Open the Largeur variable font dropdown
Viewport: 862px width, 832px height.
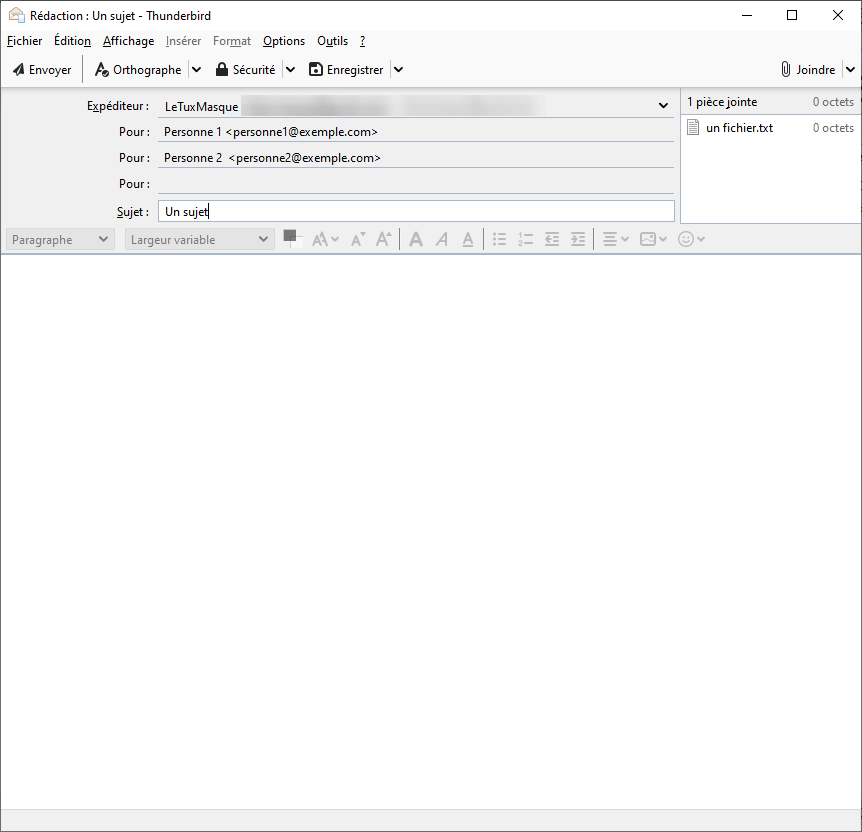[x=200, y=240]
